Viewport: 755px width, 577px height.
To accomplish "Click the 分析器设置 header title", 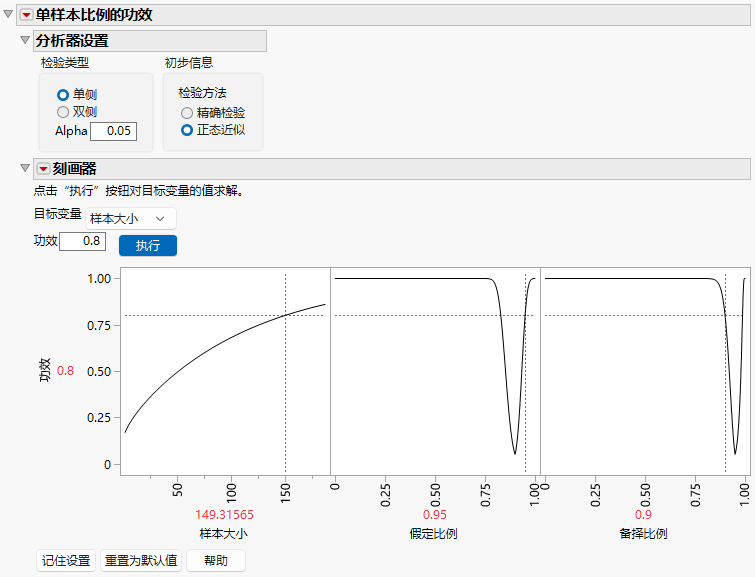I will point(72,41).
